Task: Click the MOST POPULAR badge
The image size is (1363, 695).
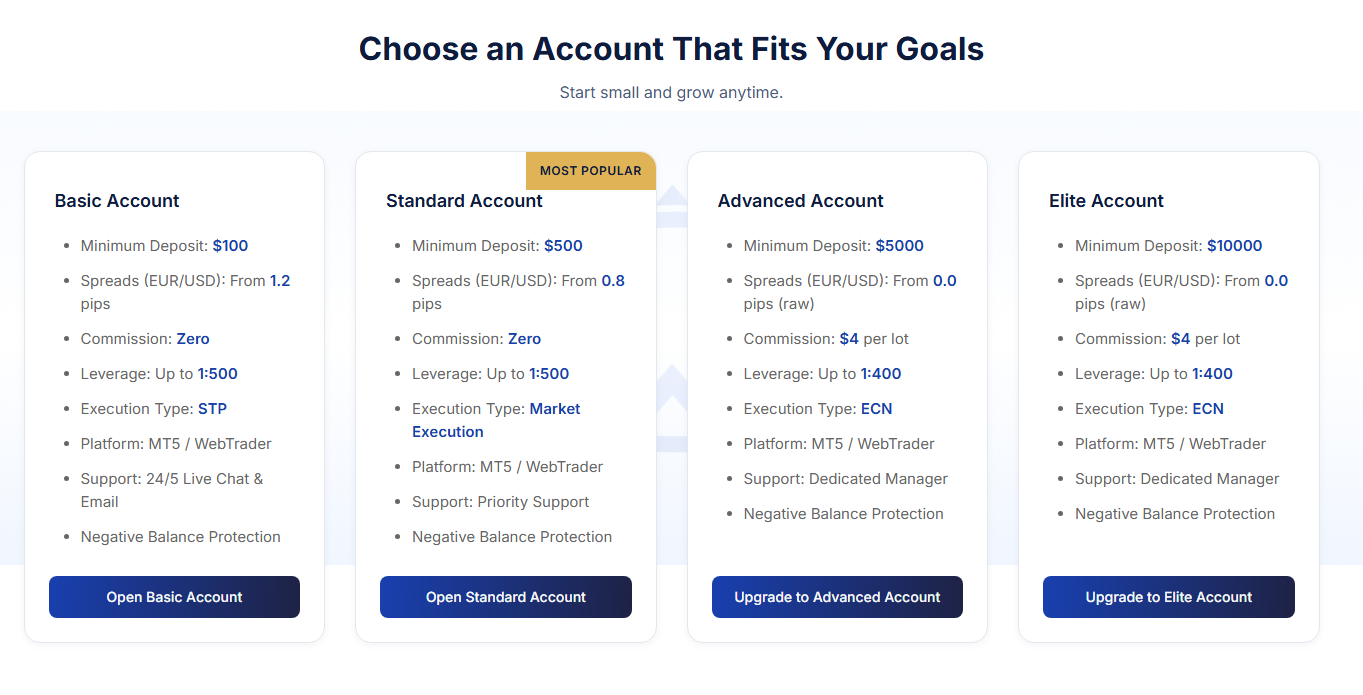Action: [590, 171]
